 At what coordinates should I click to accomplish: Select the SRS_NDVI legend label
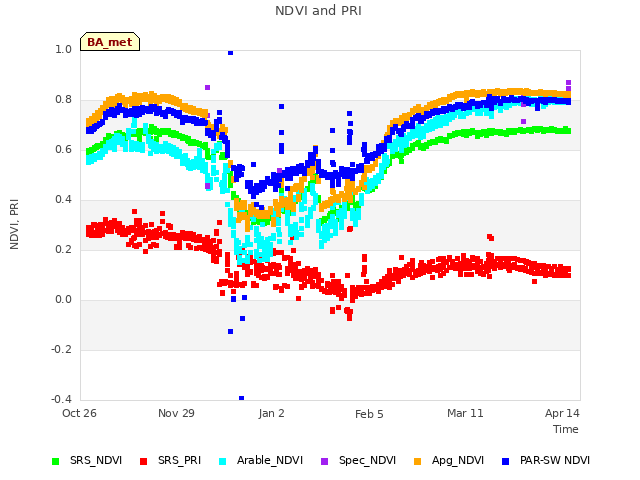point(96,460)
